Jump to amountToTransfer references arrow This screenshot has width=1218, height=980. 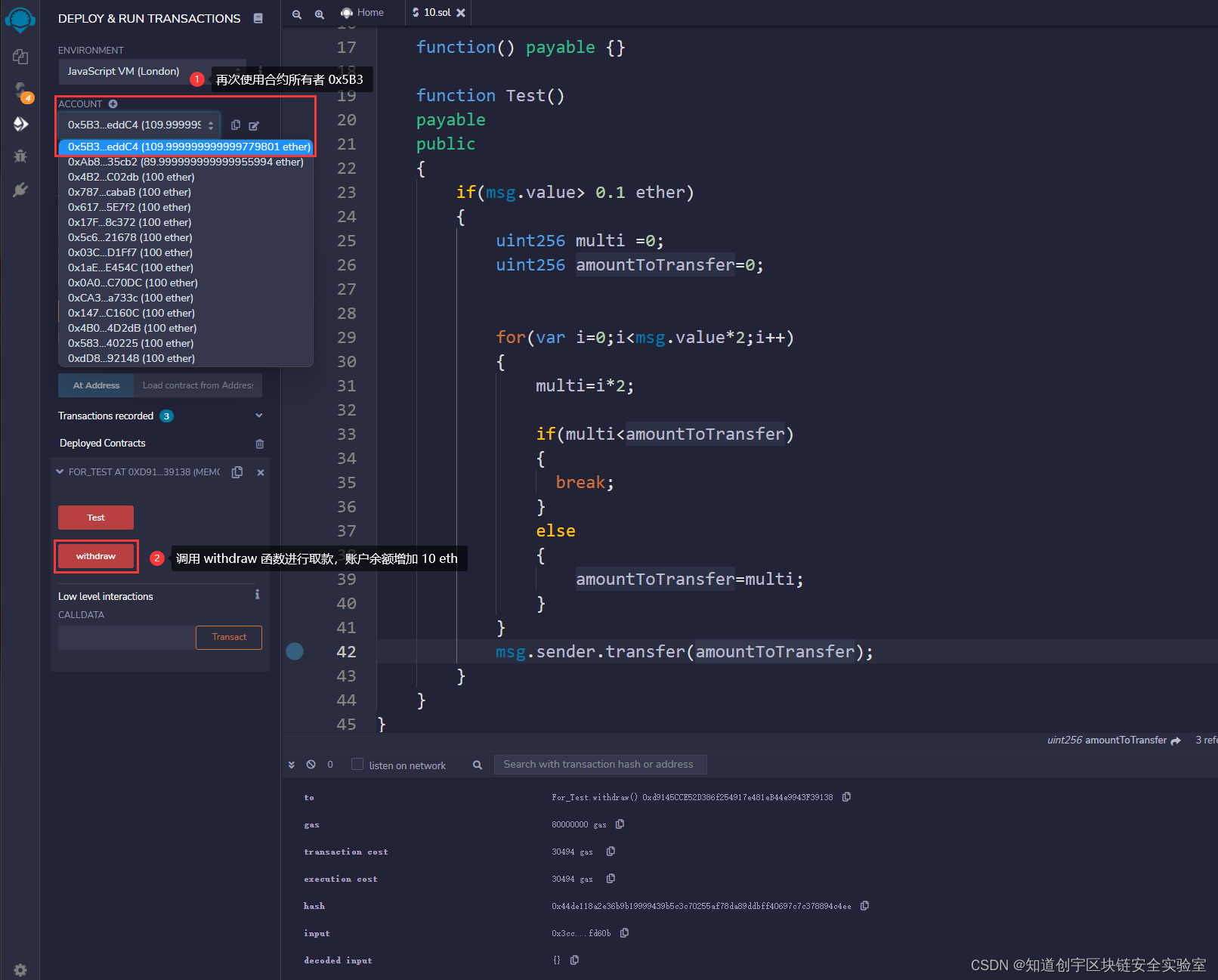click(x=1176, y=740)
